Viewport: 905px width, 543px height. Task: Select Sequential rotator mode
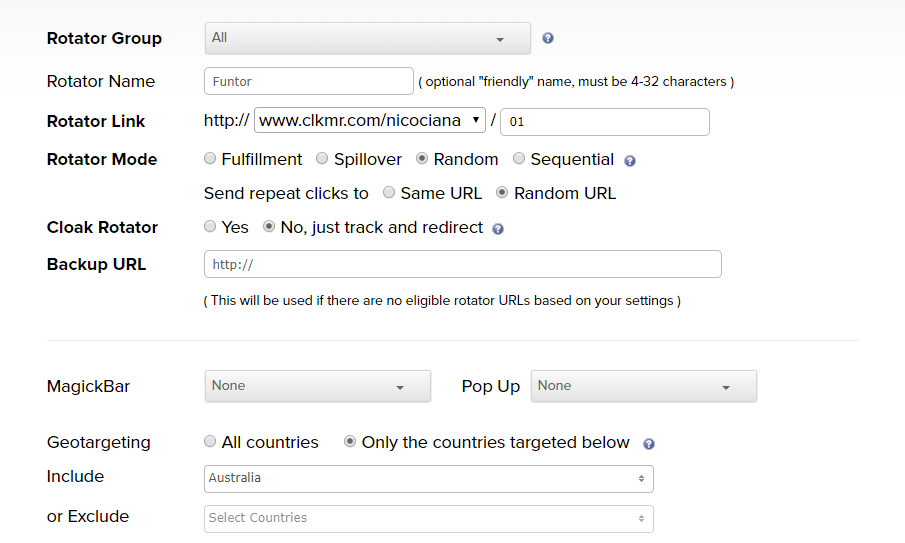point(519,159)
